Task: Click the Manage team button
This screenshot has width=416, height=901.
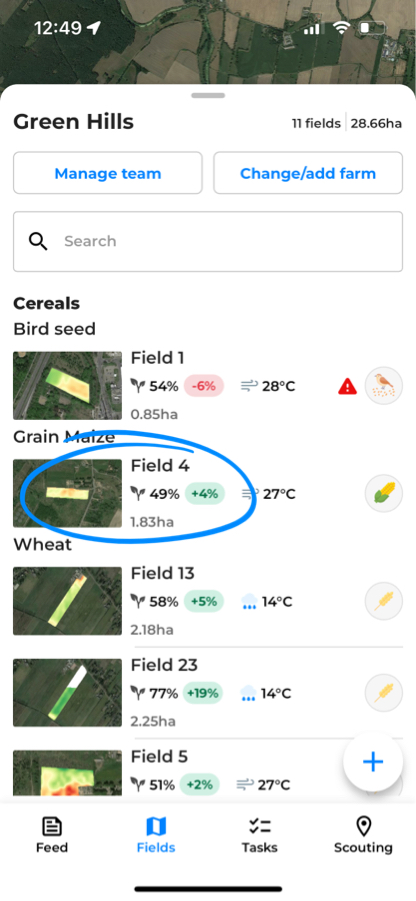Action: [x=108, y=173]
